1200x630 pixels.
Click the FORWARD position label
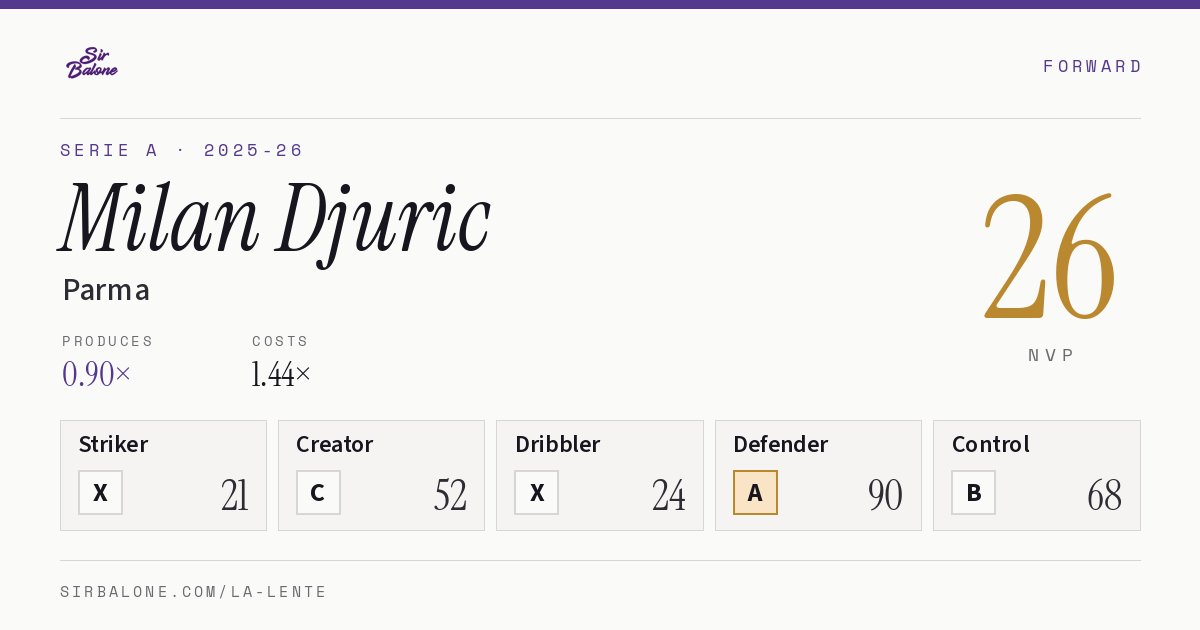click(1092, 66)
